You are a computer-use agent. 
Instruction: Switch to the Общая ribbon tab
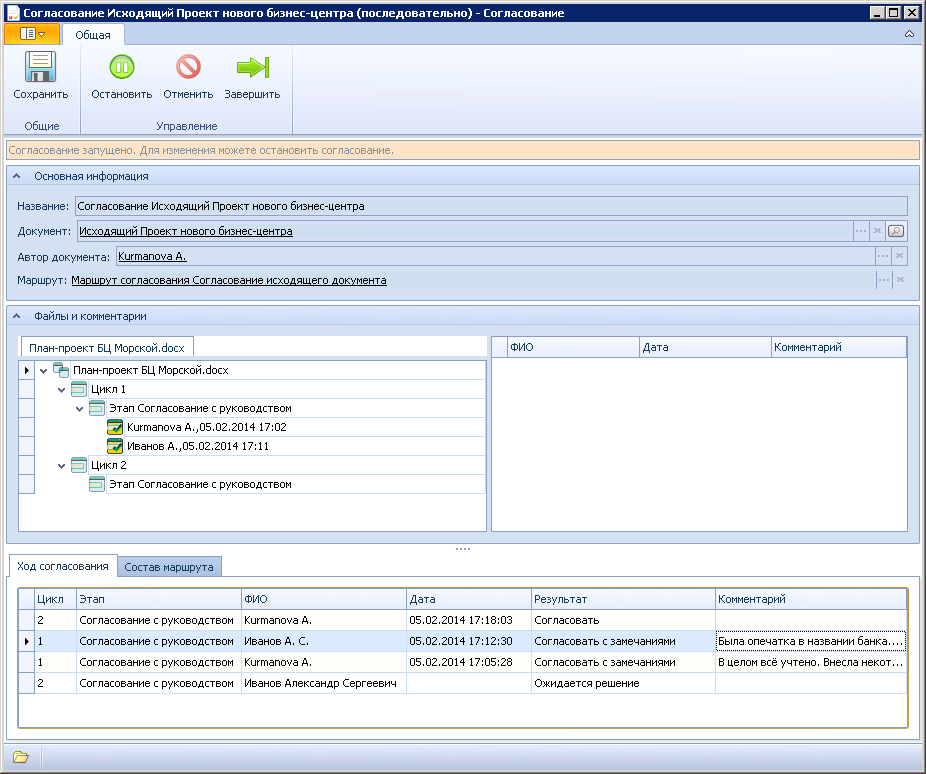(93, 35)
